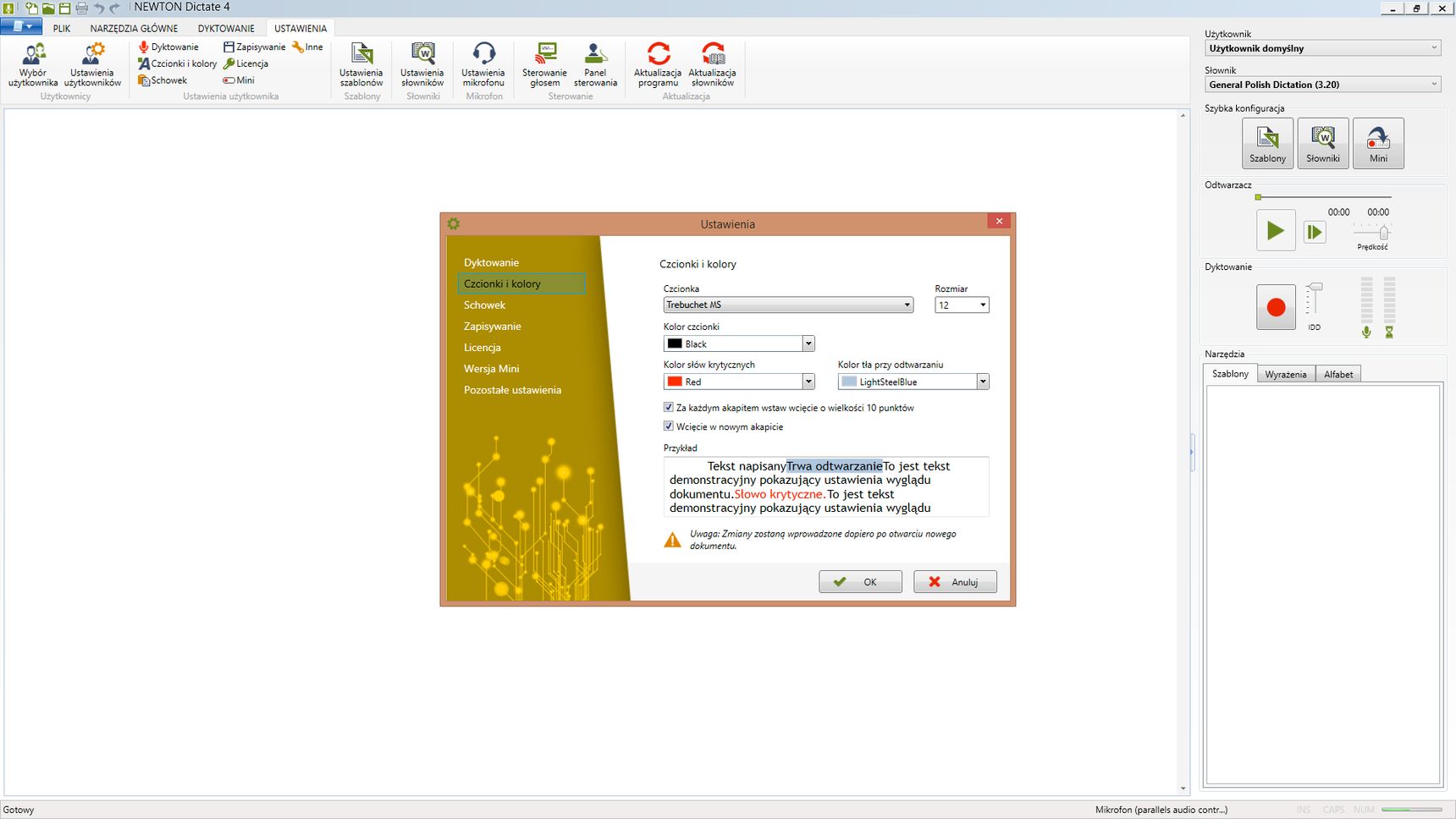The width and height of the screenshot is (1456, 819).
Task: Open the PLIK ribbon tab
Action: (x=62, y=29)
